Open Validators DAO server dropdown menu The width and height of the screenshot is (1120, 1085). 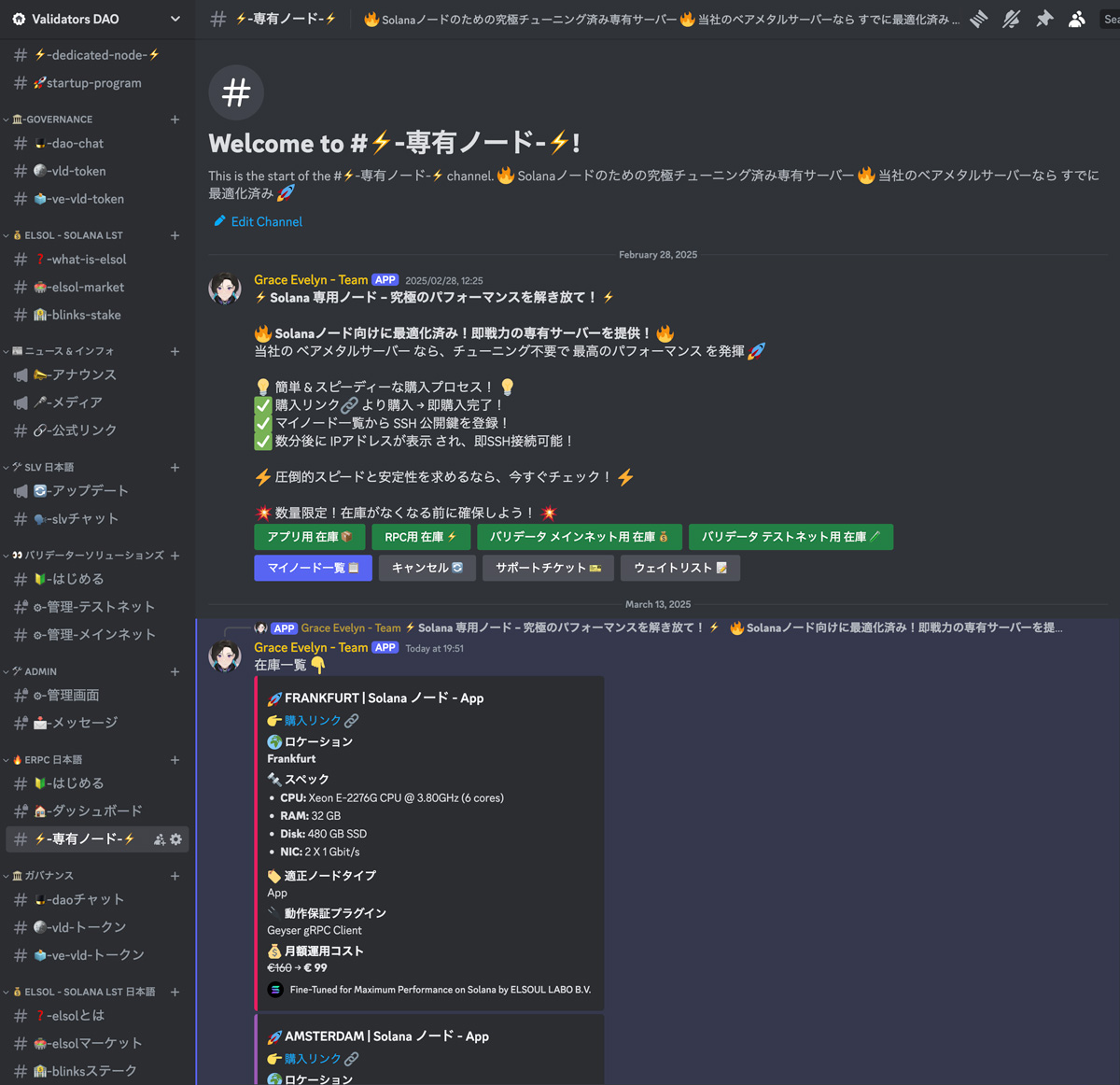[x=98, y=19]
